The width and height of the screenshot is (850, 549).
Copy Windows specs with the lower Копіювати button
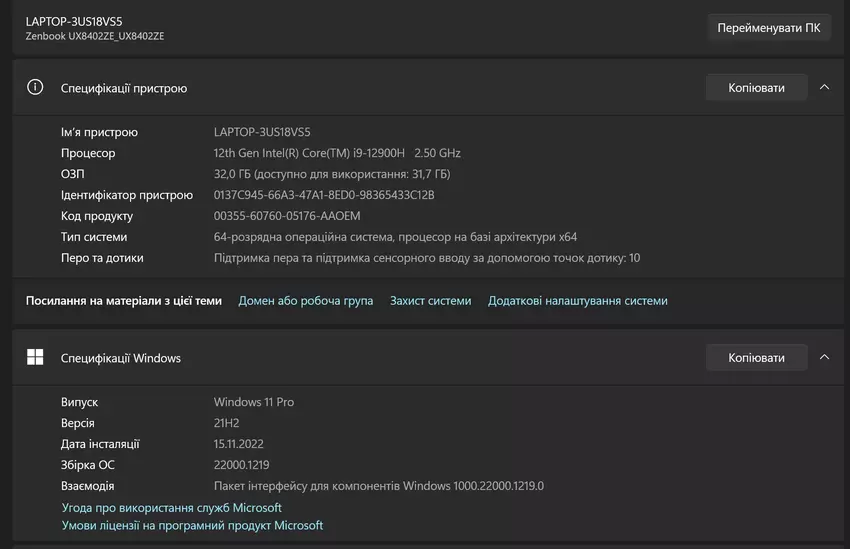click(x=755, y=357)
